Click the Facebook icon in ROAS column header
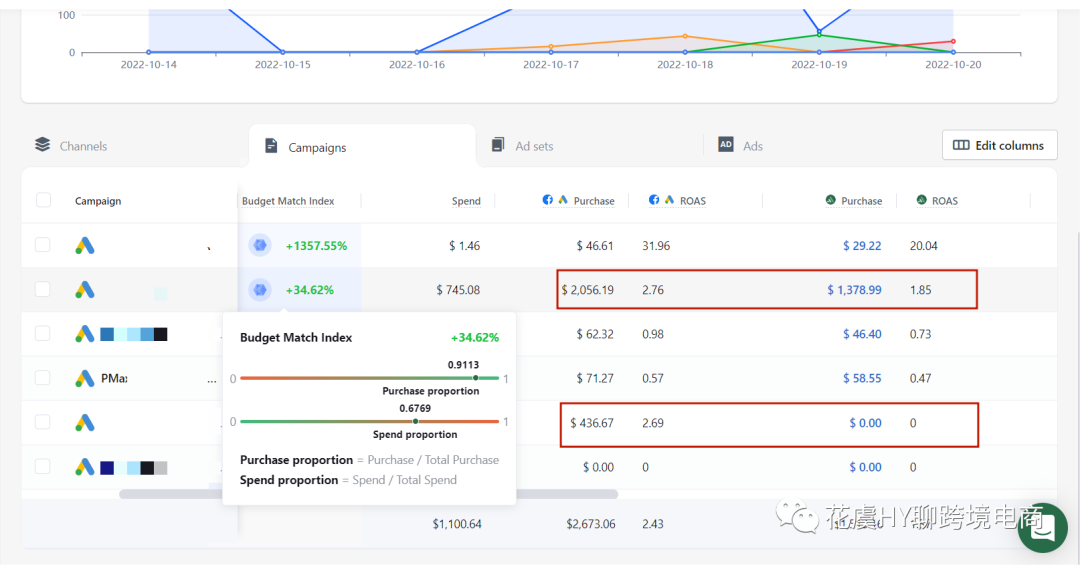The height and width of the screenshot is (565, 1080). pyautogui.click(x=654, y=200)
